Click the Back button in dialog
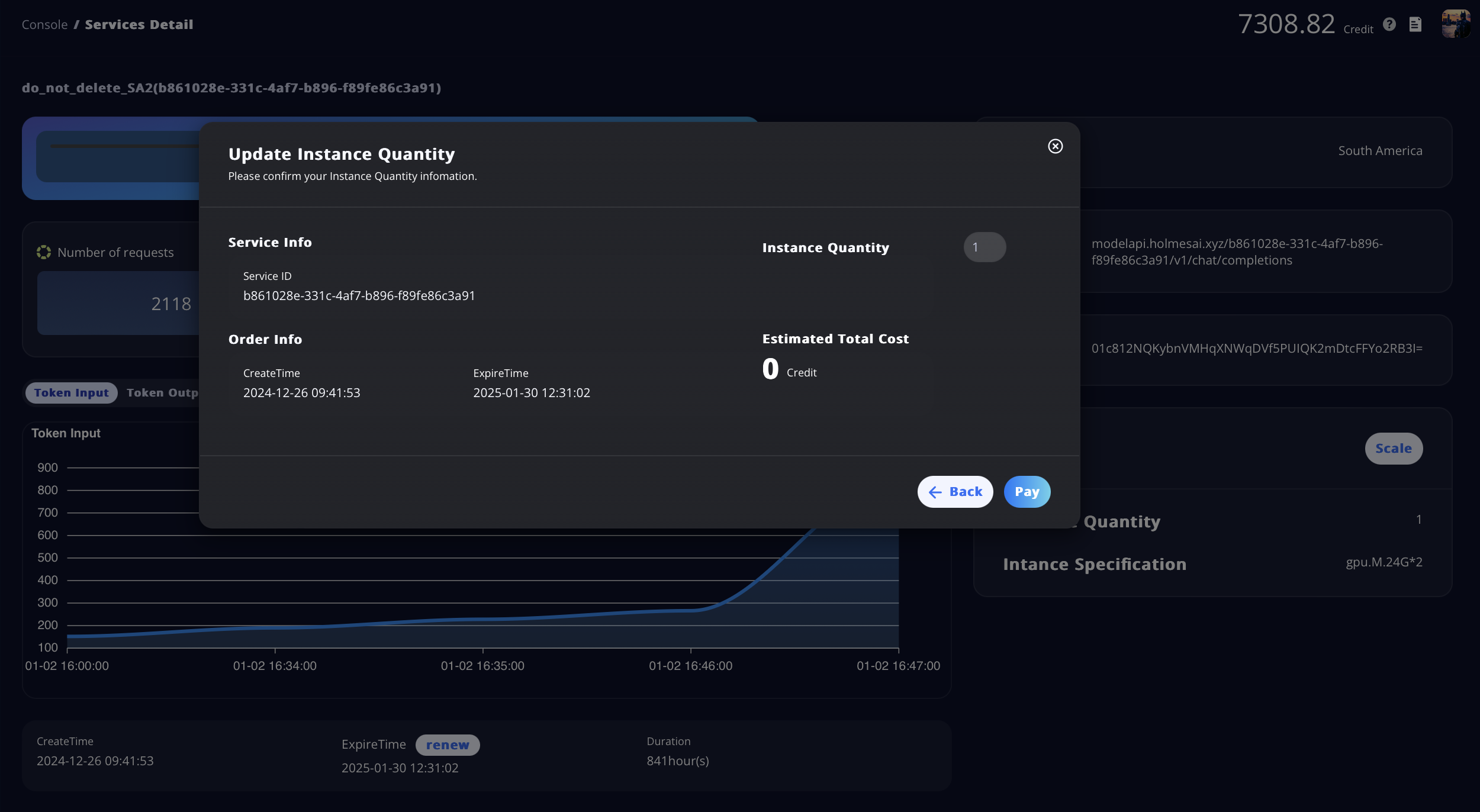This screenshot has width=1480, height=812. point(955,492)
